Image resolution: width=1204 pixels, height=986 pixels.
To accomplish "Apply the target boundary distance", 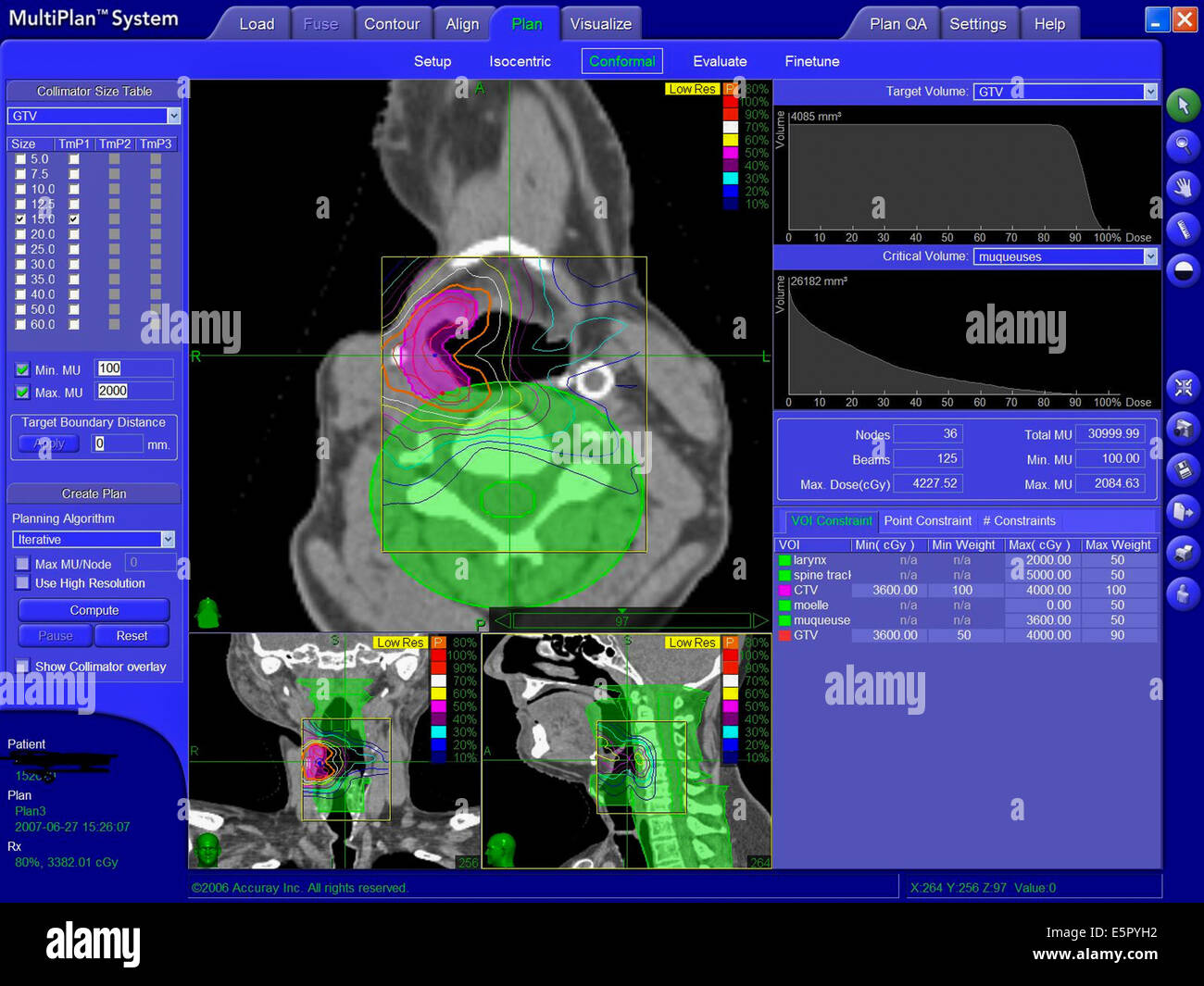I will 49,443.
